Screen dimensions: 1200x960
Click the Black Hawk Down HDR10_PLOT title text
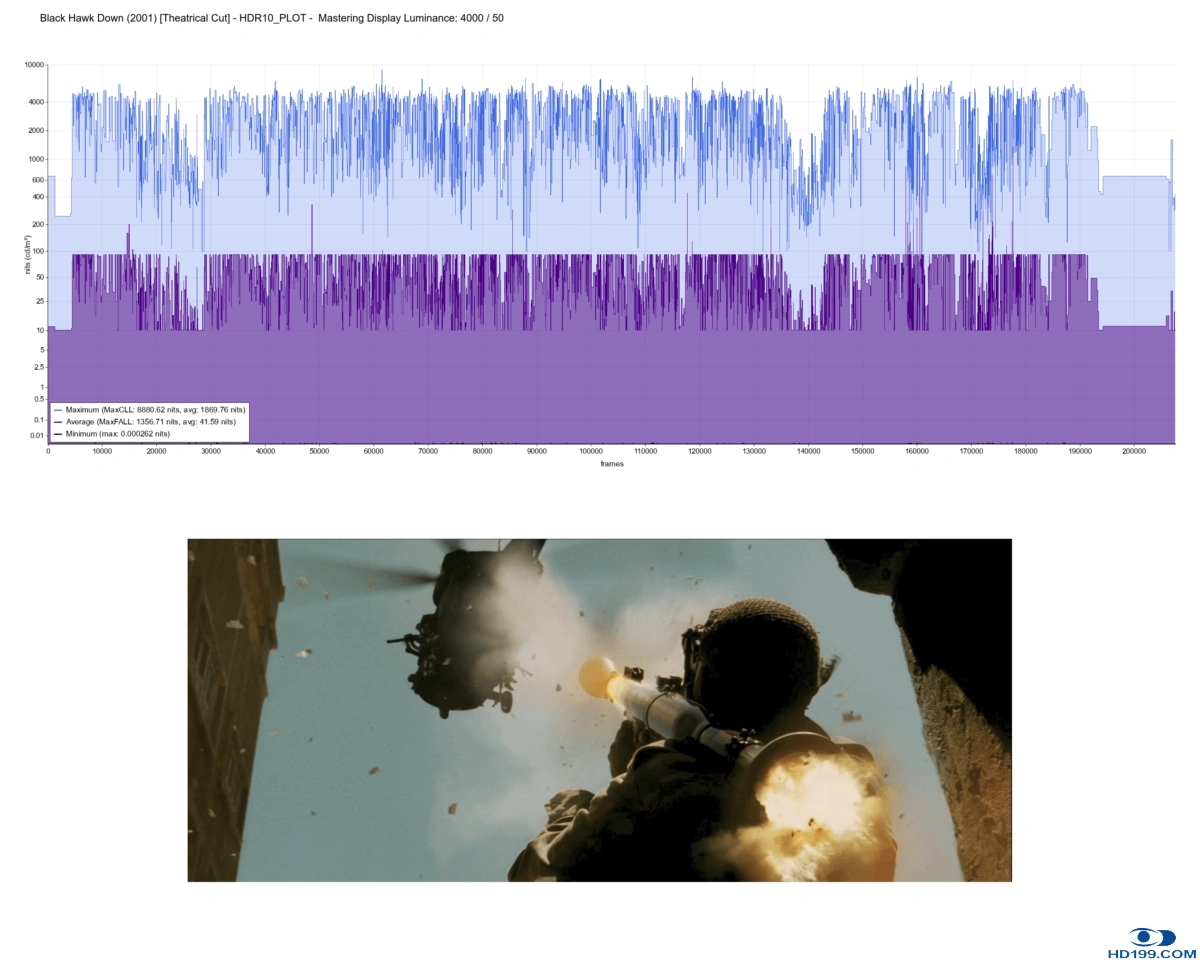271,19
